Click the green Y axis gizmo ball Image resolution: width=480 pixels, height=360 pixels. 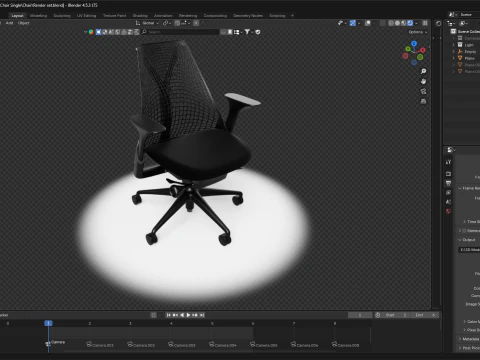click(408, 49)
